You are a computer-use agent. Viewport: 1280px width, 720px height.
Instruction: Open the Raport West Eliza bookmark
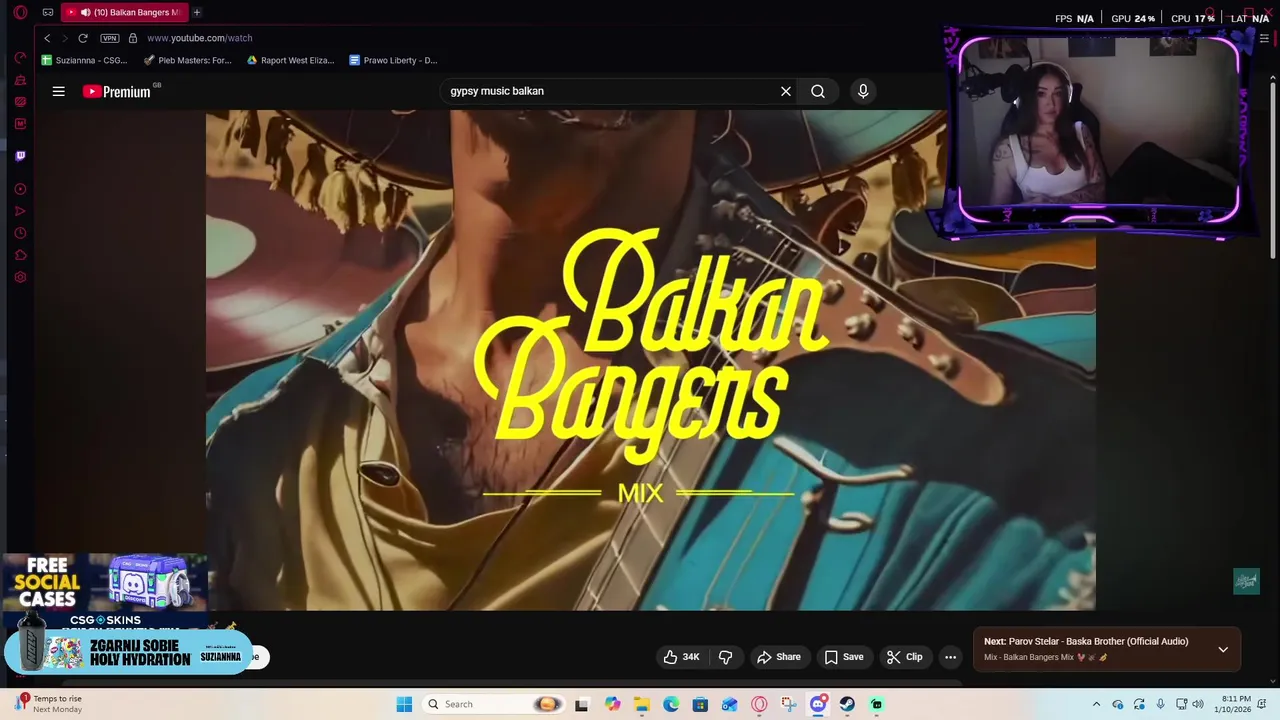291,60
